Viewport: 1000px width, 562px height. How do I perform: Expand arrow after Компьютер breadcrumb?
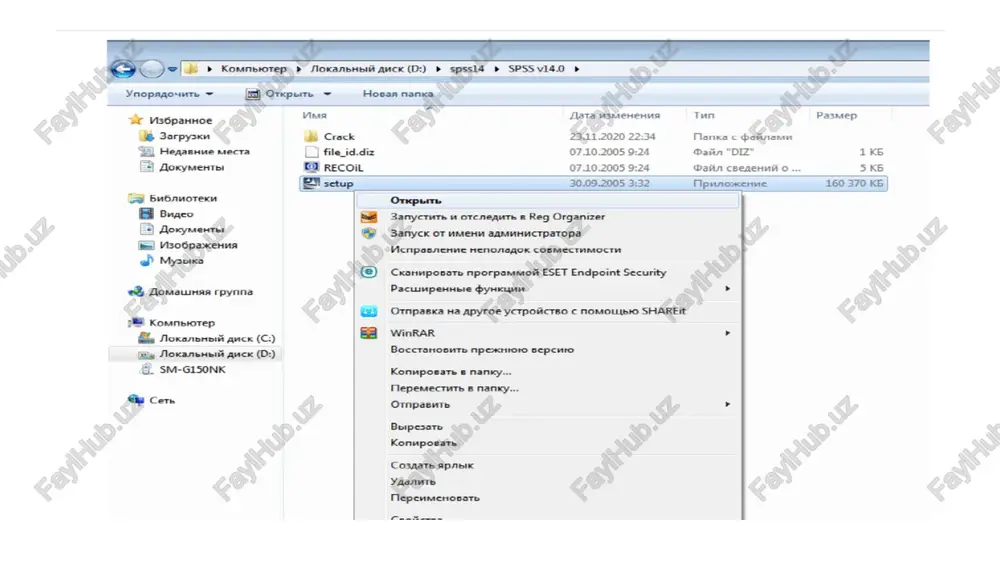click(x=298, y=69)
